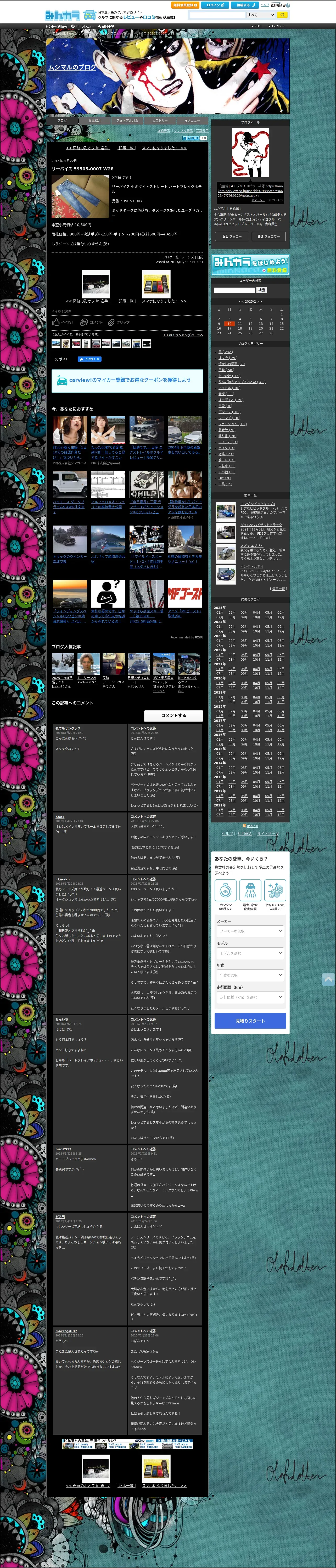336x1568 pixels.
Task: Click the yellow search magnifier button
Action: pos(282,15)
